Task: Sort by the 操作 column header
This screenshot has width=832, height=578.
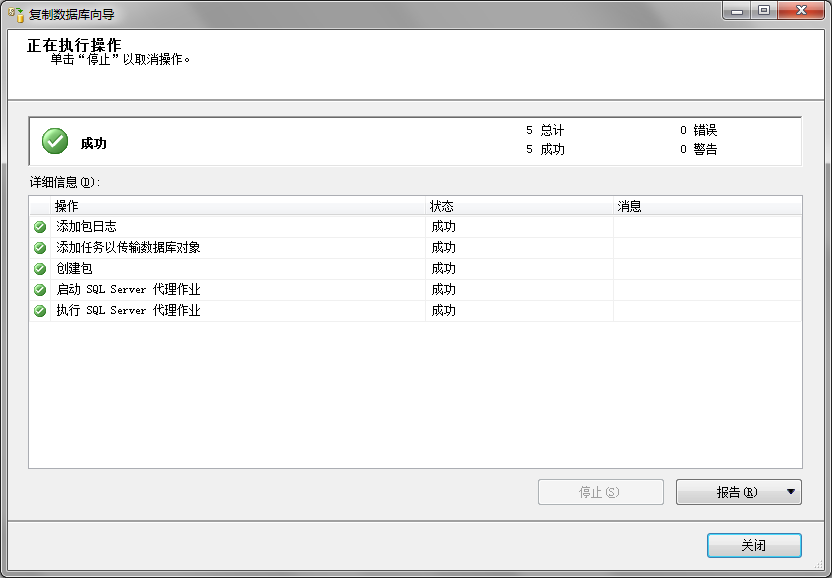Action: tap(238, 206)
